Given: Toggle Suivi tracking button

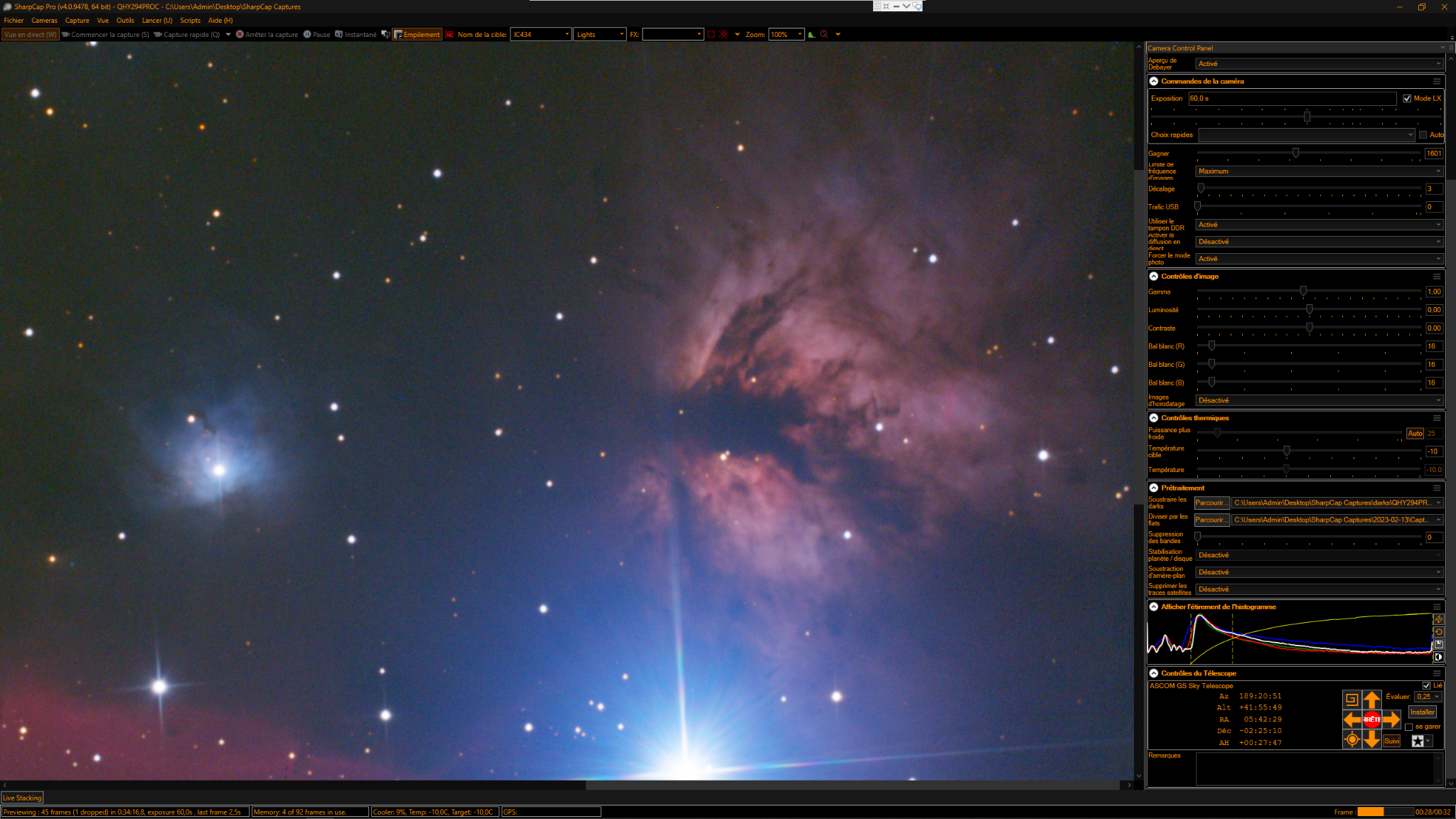Looking at the screenshot, I should 1391,741.
